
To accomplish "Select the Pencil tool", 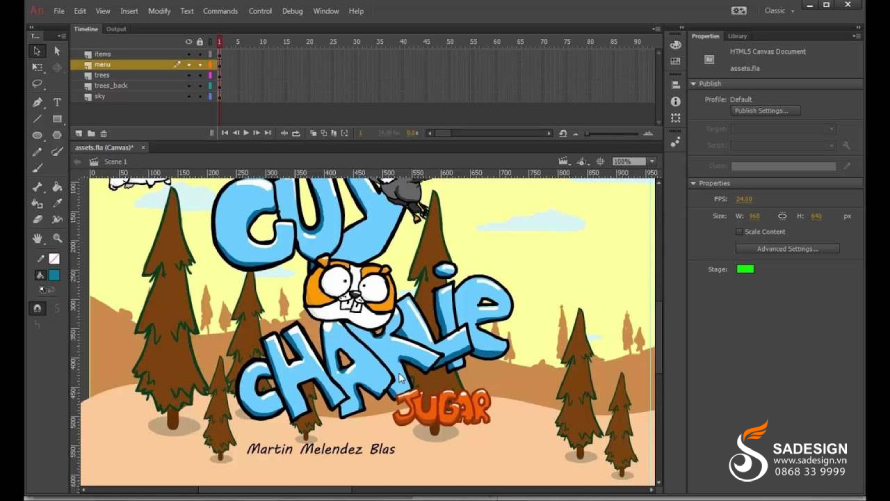I will click(x=37, y=152).
